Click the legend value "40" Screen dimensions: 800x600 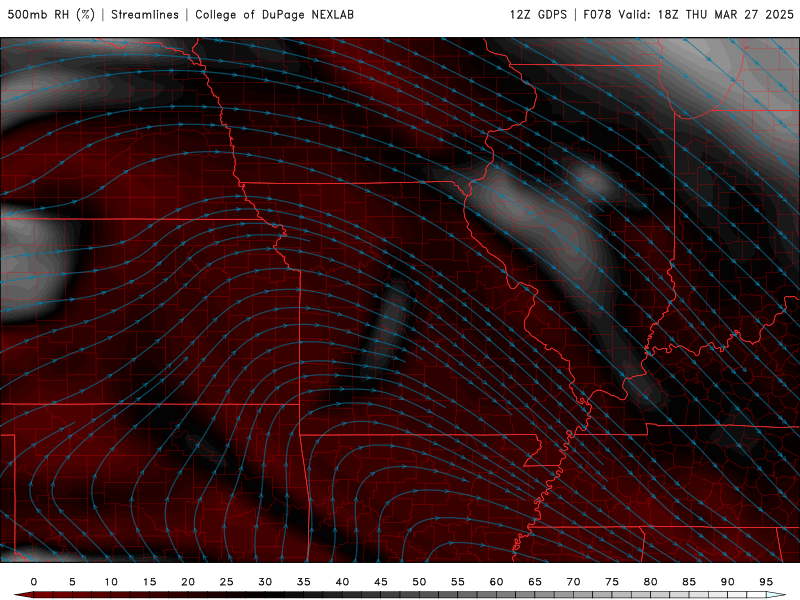click(342, 582)
